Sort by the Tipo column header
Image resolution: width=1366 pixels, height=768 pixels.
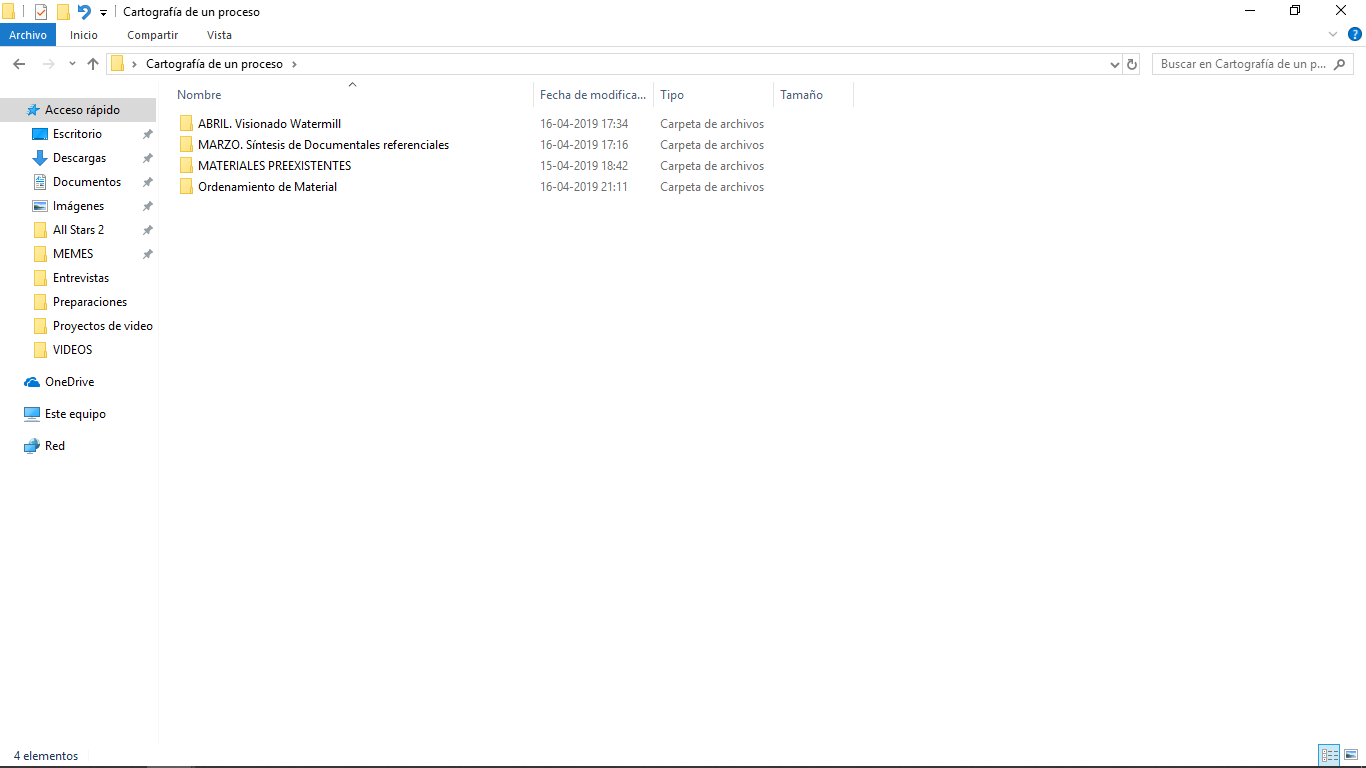coord(672,95)
